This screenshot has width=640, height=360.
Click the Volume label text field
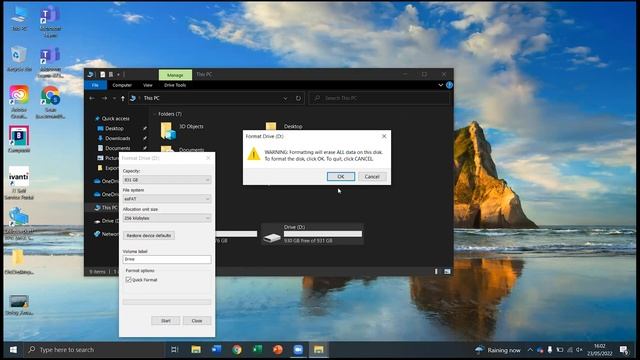(167, 259)
